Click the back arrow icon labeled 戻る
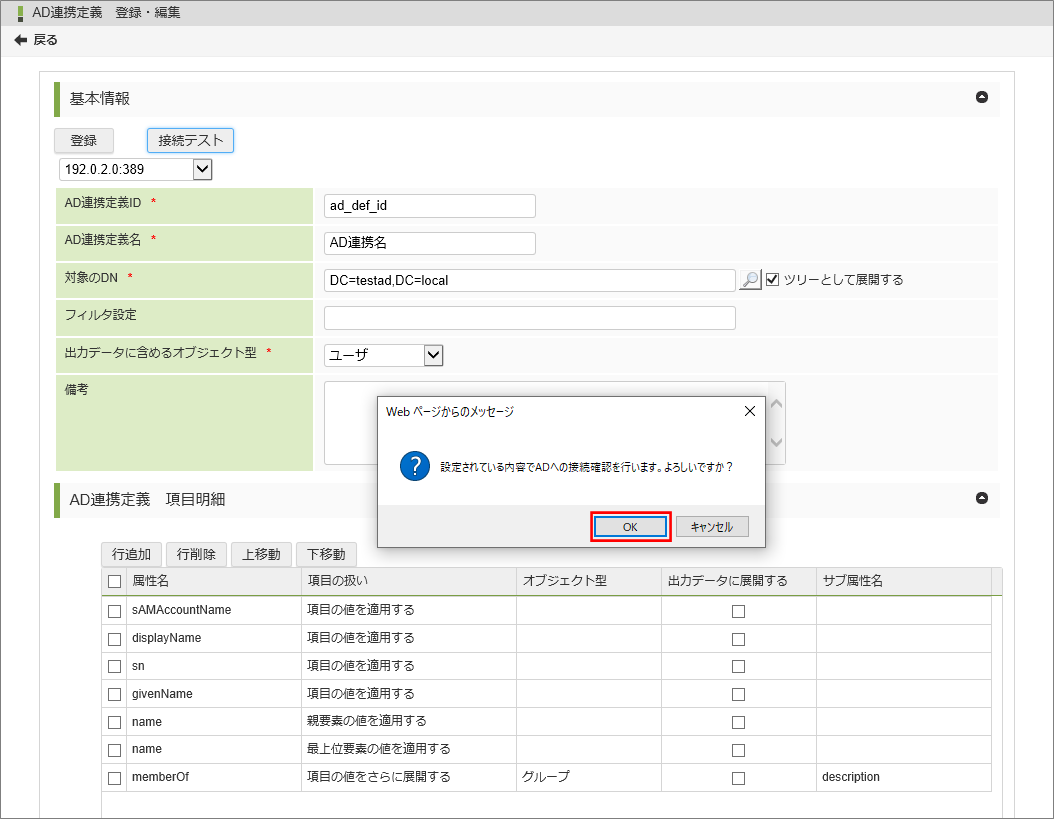The height and width of the screenshot is (819, 1054). click(21, 40)
